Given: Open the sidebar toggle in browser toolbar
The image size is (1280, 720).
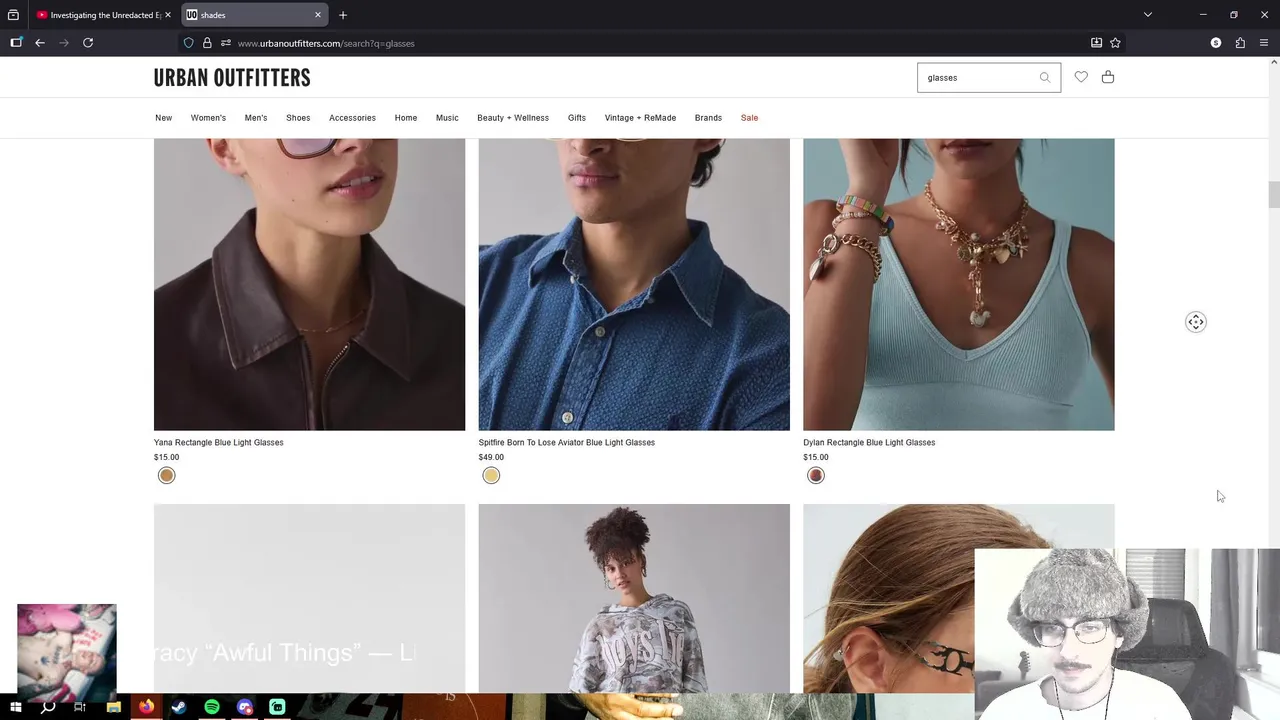Looking at the screenshot, I should (16, 43).
